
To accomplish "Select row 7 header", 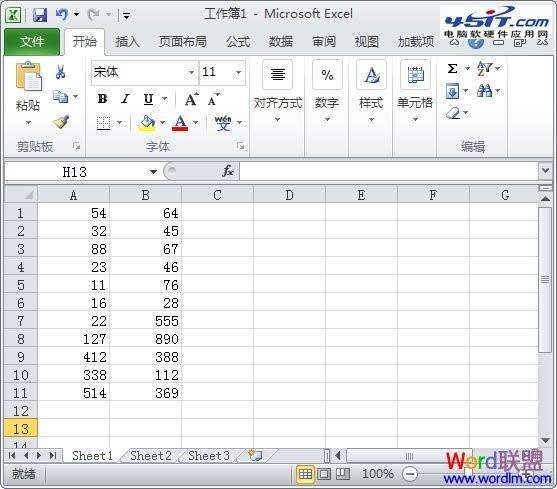I will click(x=21, y=321).
